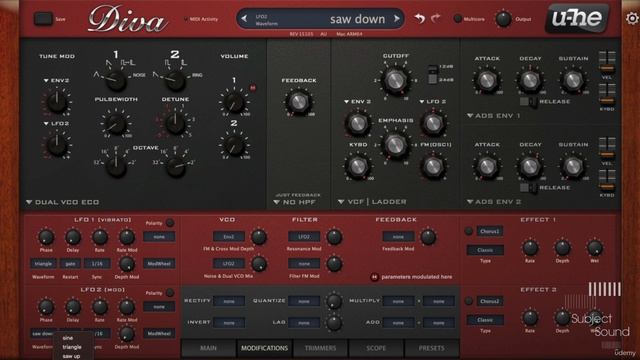640x360 pixels.
Task: Click the Save button icon
Action: point(43,19)
